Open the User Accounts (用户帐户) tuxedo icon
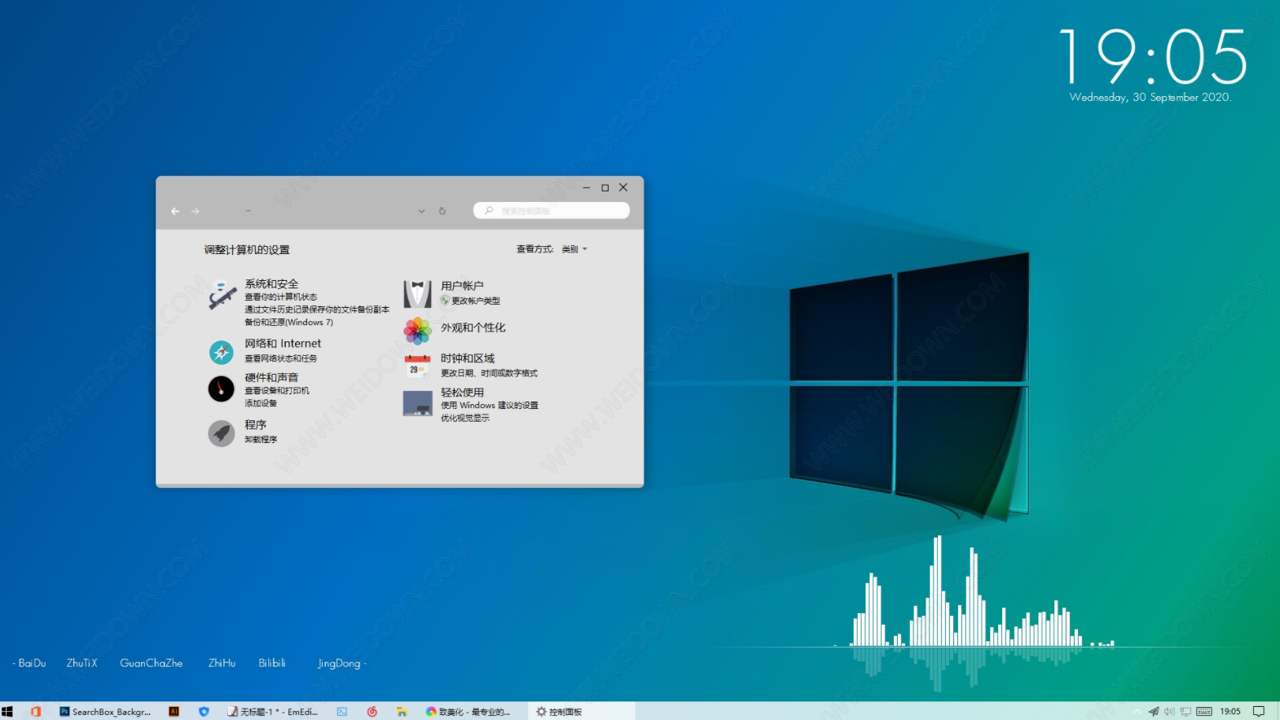This screenshot has width=1280, height=720. (x=417, y=294)
